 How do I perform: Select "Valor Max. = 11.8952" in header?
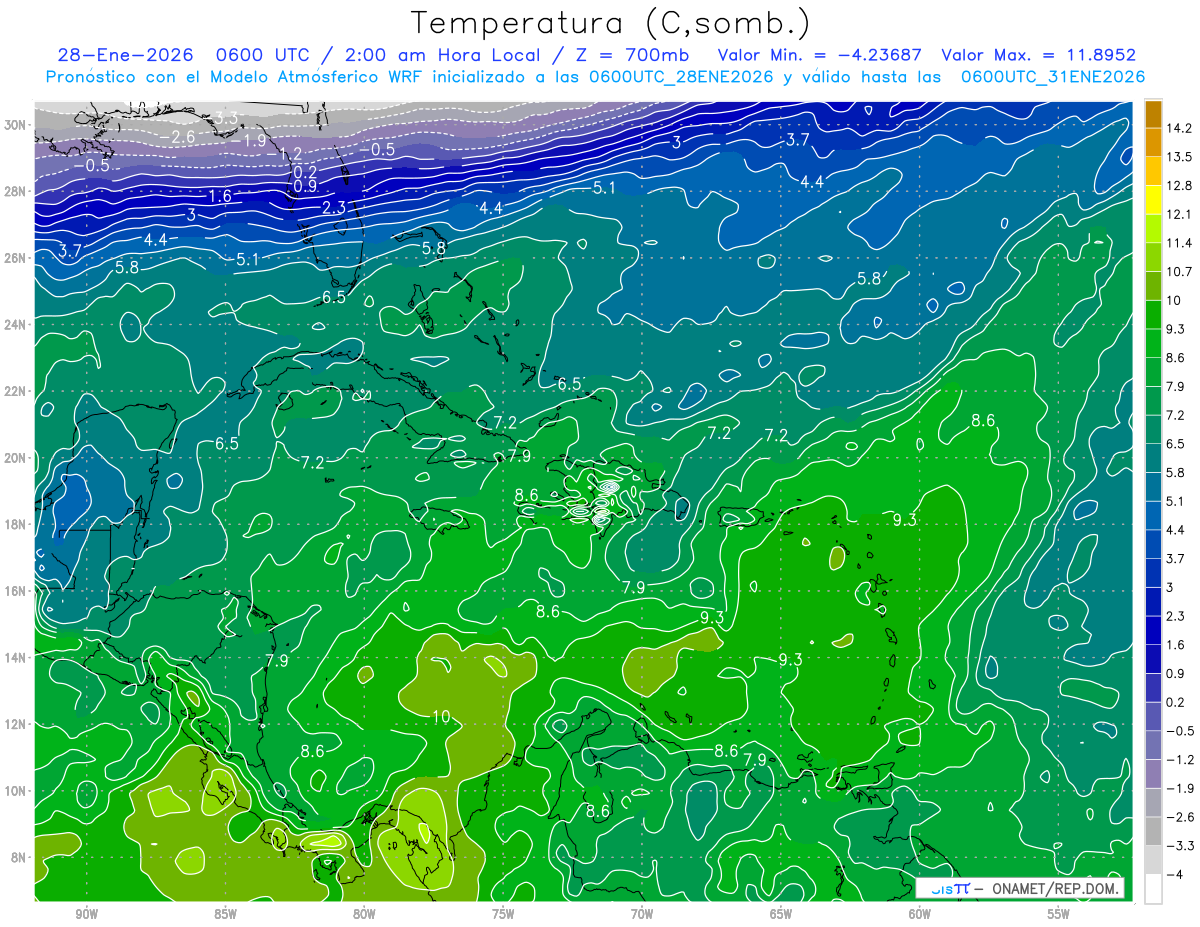click(1038, 56)
